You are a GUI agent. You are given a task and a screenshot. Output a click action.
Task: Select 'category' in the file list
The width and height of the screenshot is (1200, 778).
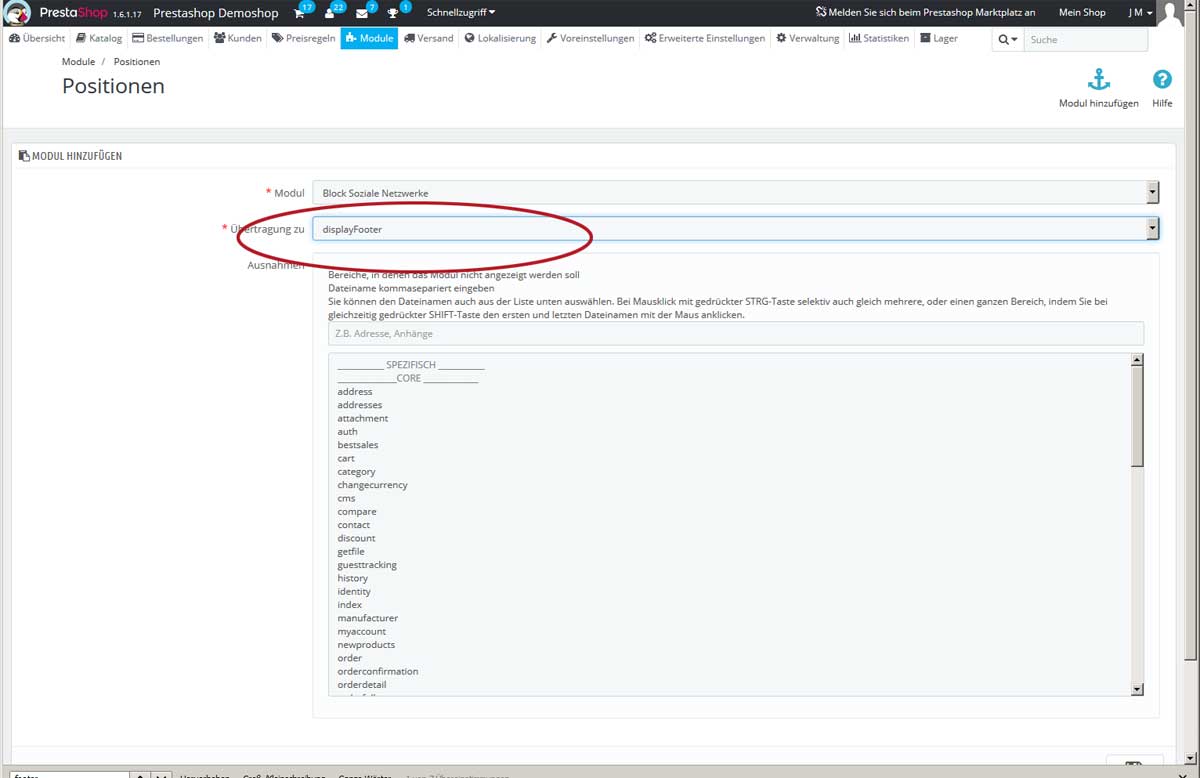pos(357,472)
